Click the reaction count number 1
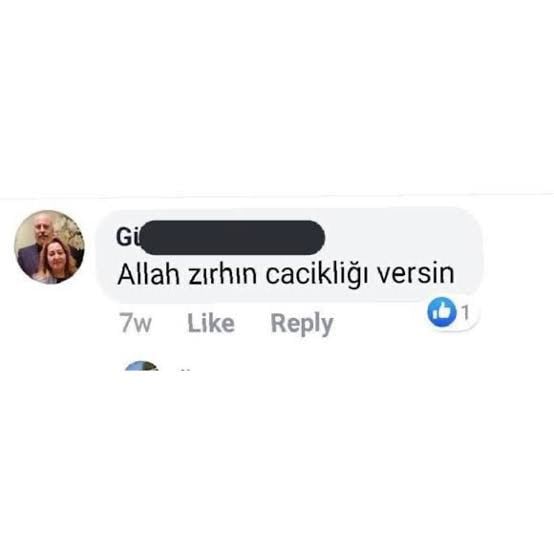The image size is (554, 554). point(466,313)
